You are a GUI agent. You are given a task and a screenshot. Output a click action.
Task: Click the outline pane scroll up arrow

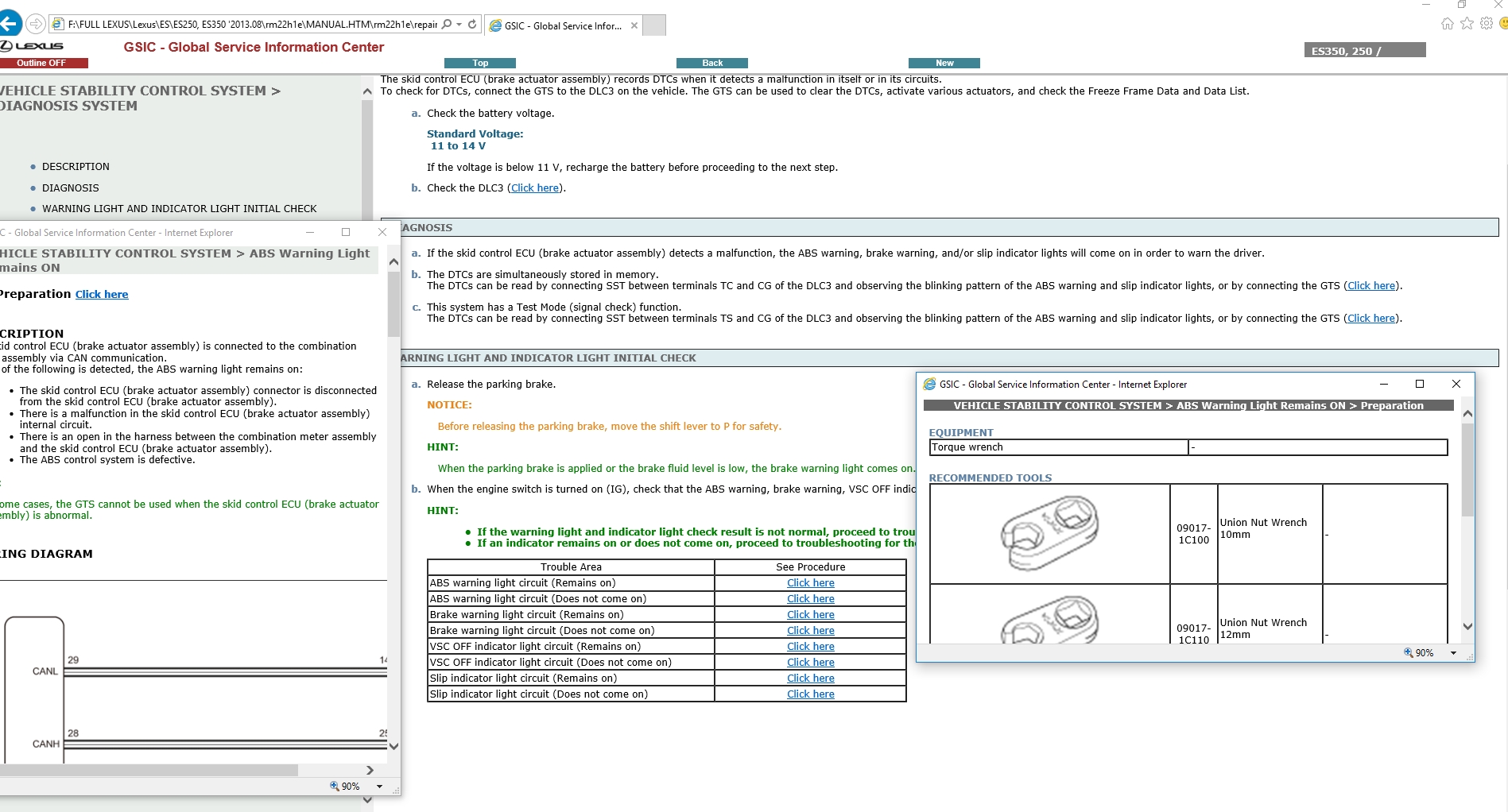(367, 91)
